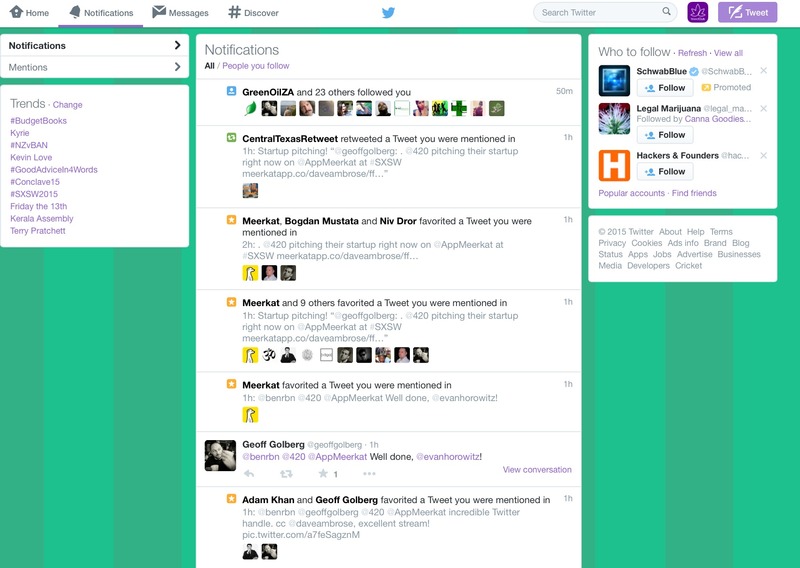The image size is (800, 568).
Task: Click View conversation link
Action: click(537, 470)
